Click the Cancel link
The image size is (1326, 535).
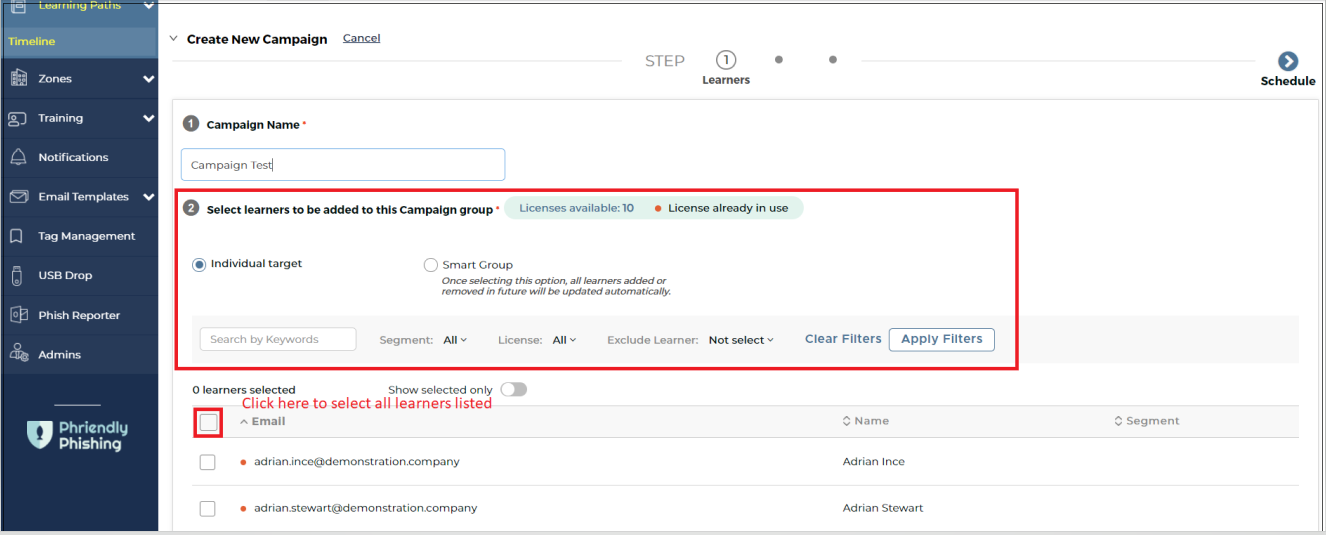[361, 38]
